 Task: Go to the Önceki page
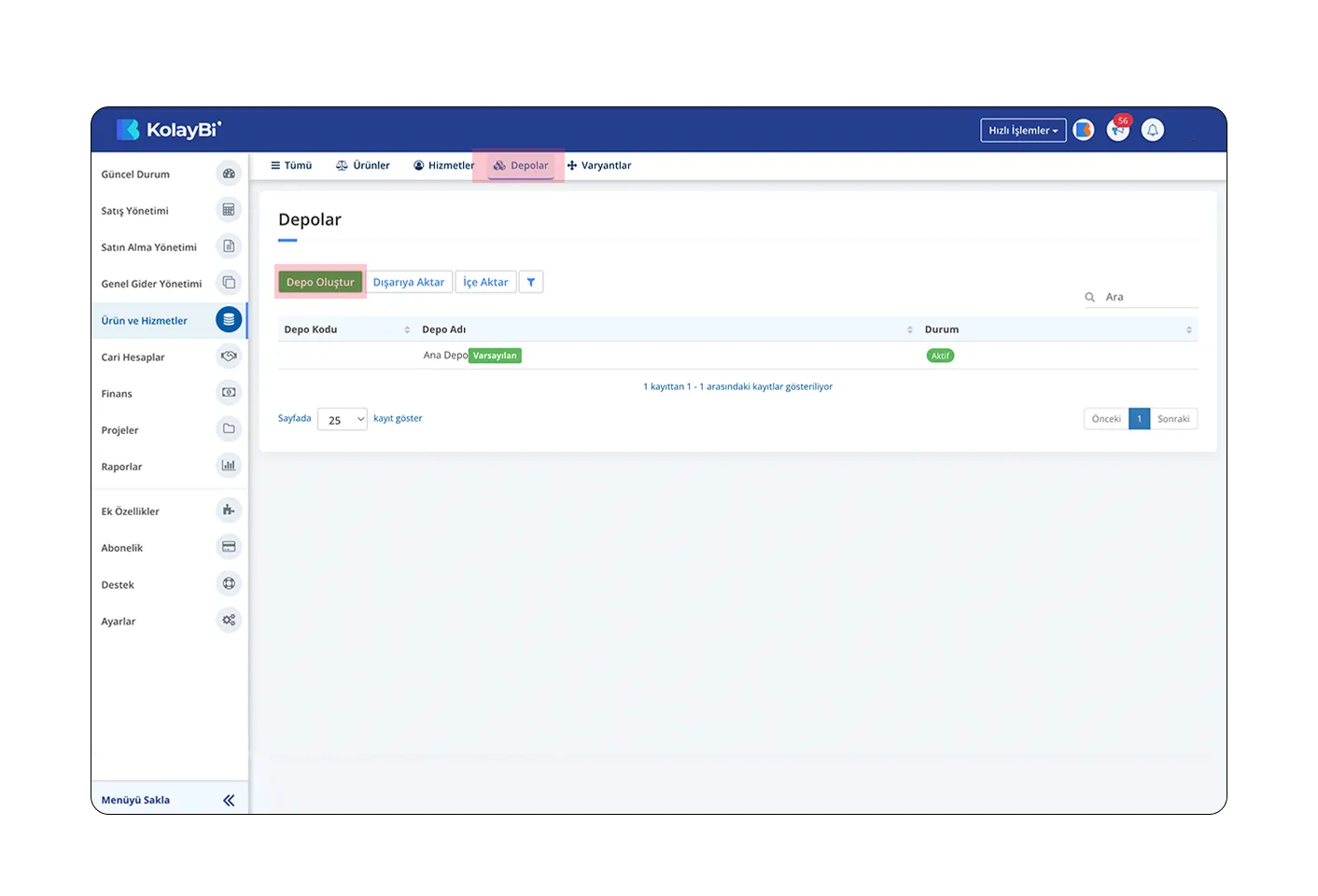[x=1106, y=419]
